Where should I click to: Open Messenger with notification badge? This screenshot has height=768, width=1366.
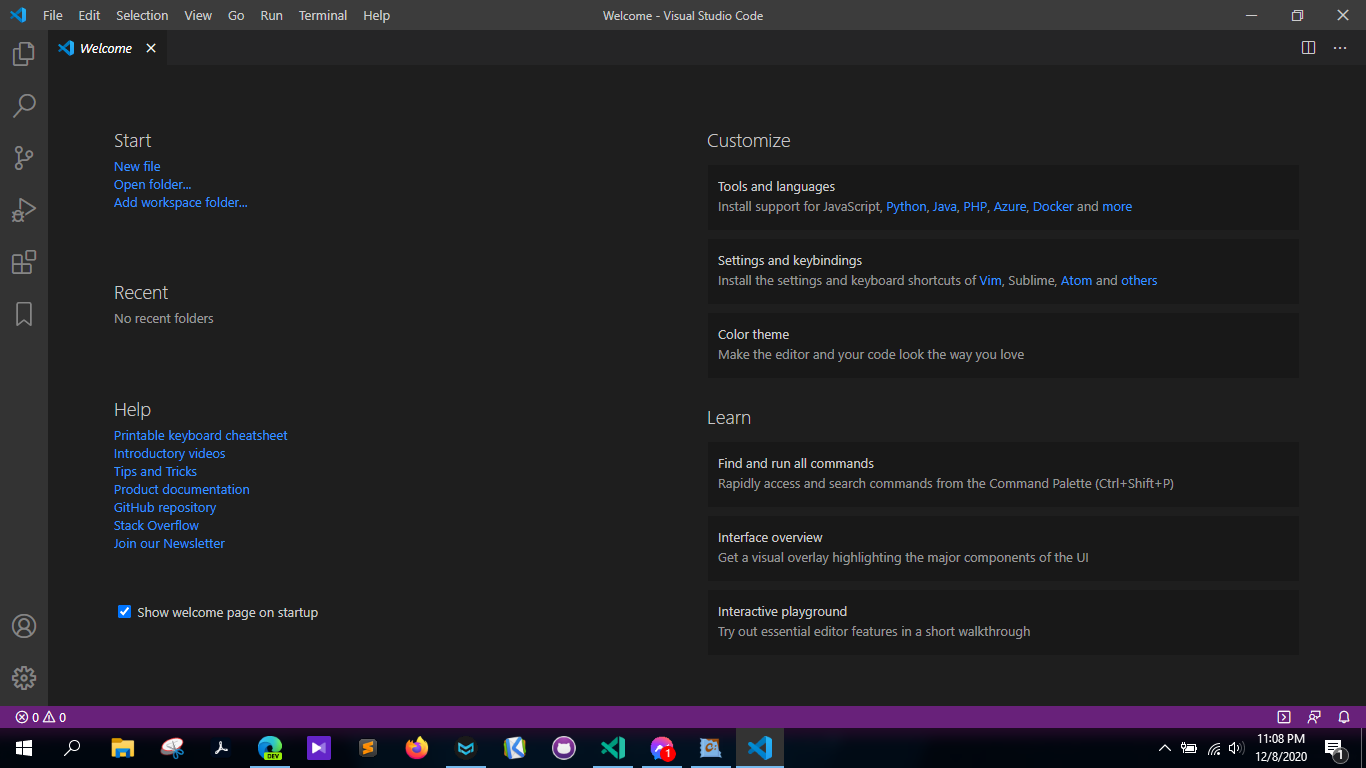coord(662,748)
